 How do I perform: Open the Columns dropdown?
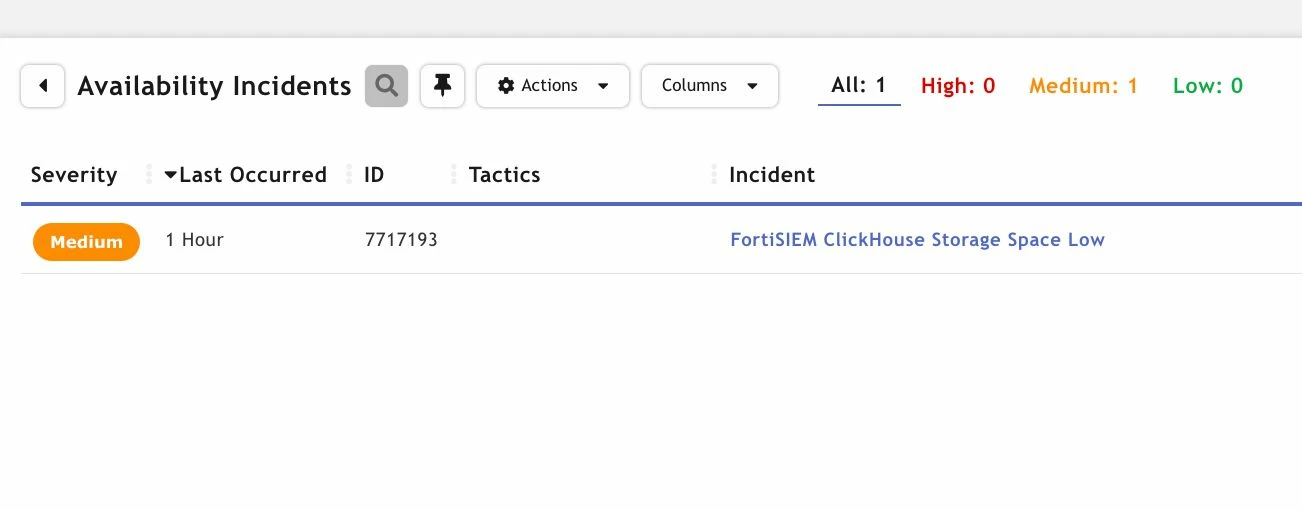click(x=710, y=86)
